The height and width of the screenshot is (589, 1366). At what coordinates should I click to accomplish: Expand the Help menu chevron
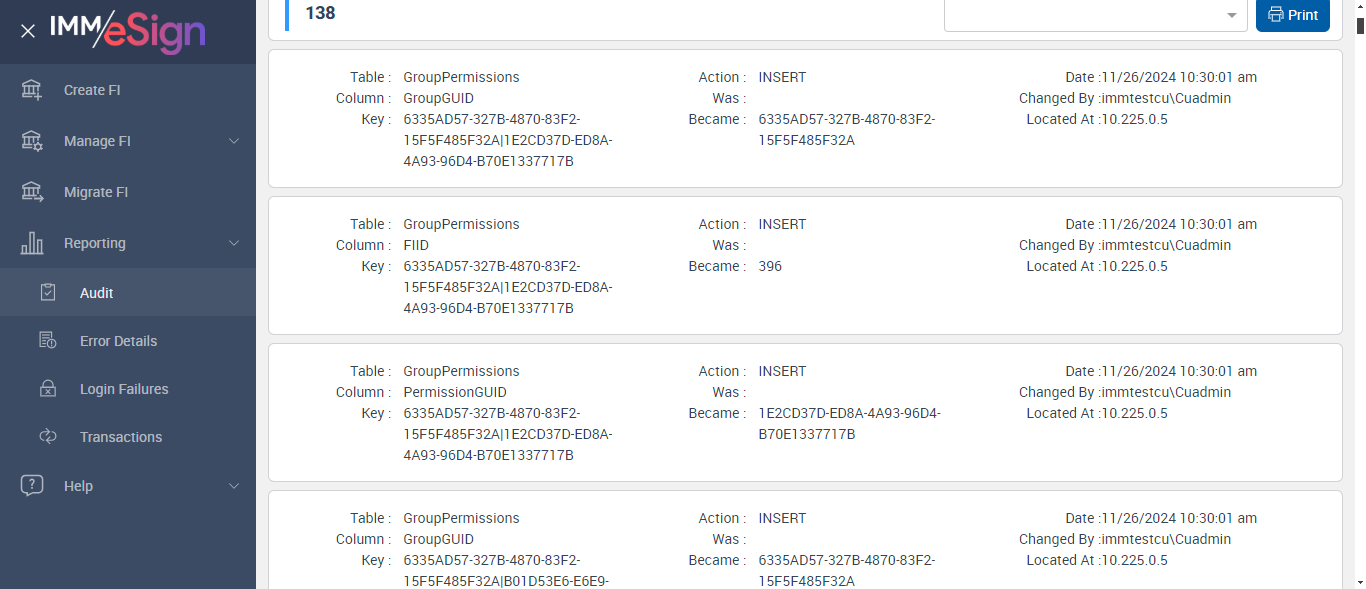234,486
